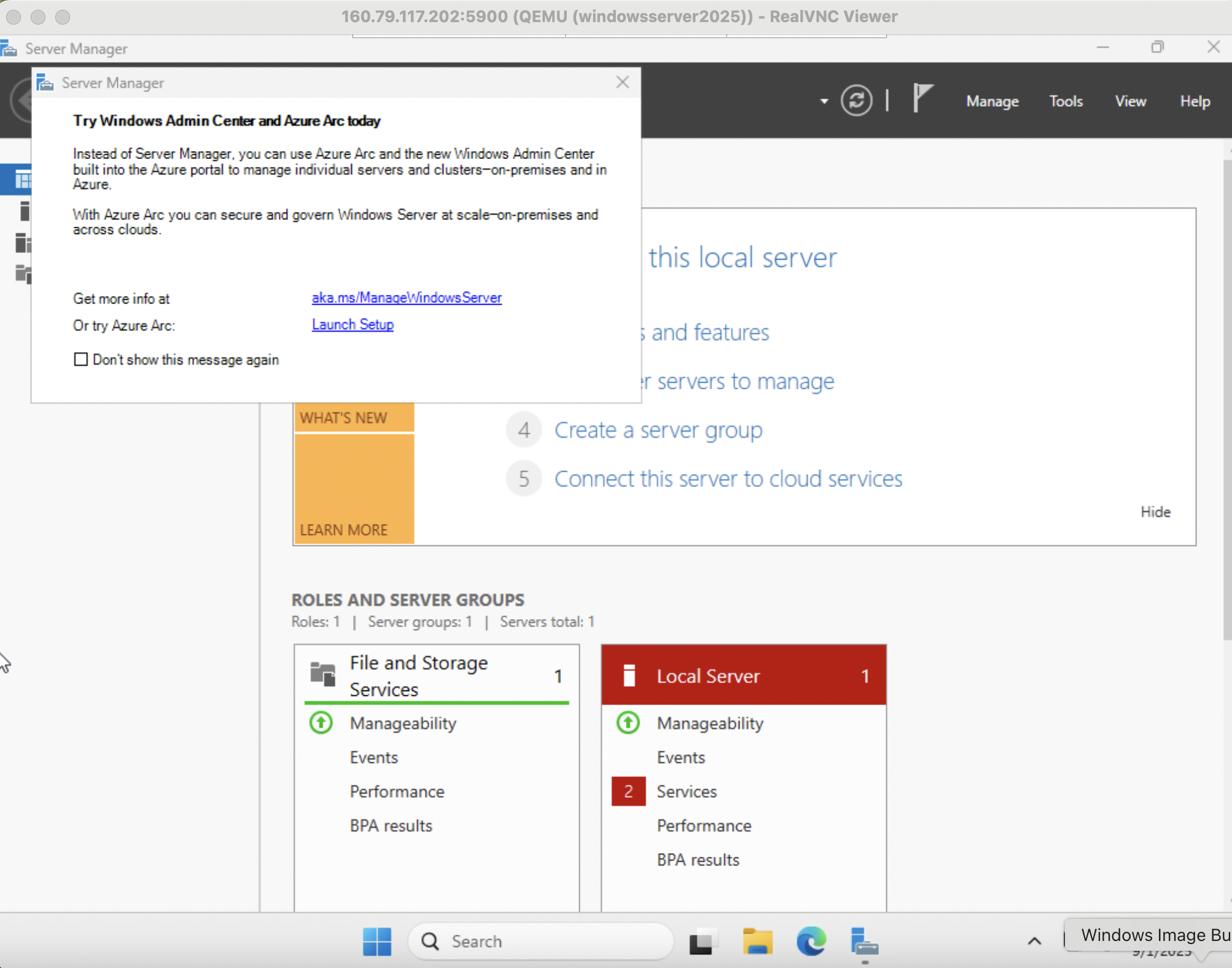The width and height of the screenshot is (1232, 968).
Task: Click the Launch Setup link
Action: 353,324
